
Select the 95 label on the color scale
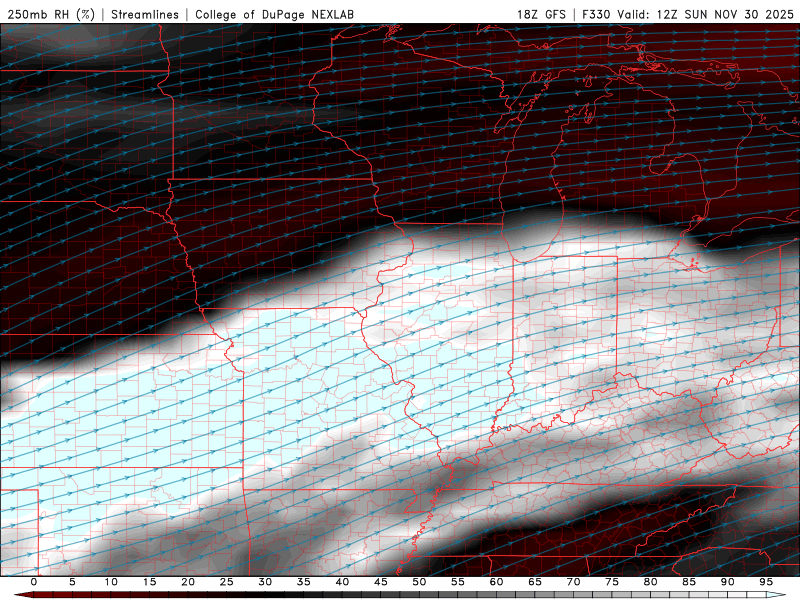coord(766,582)
